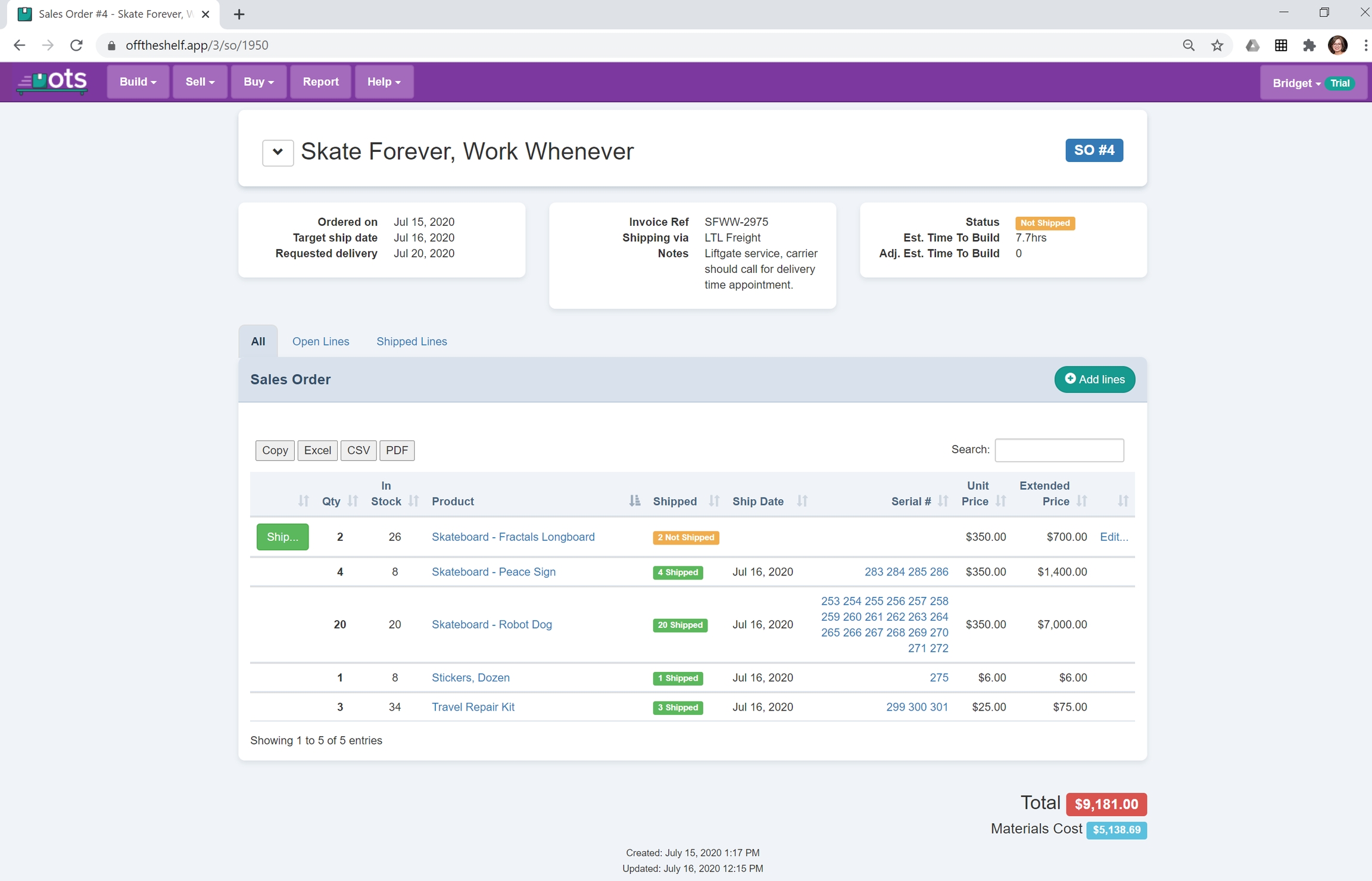Click the Google Drive extension icon
This screenshot has height=881, width=1372.
[1252, 45]
